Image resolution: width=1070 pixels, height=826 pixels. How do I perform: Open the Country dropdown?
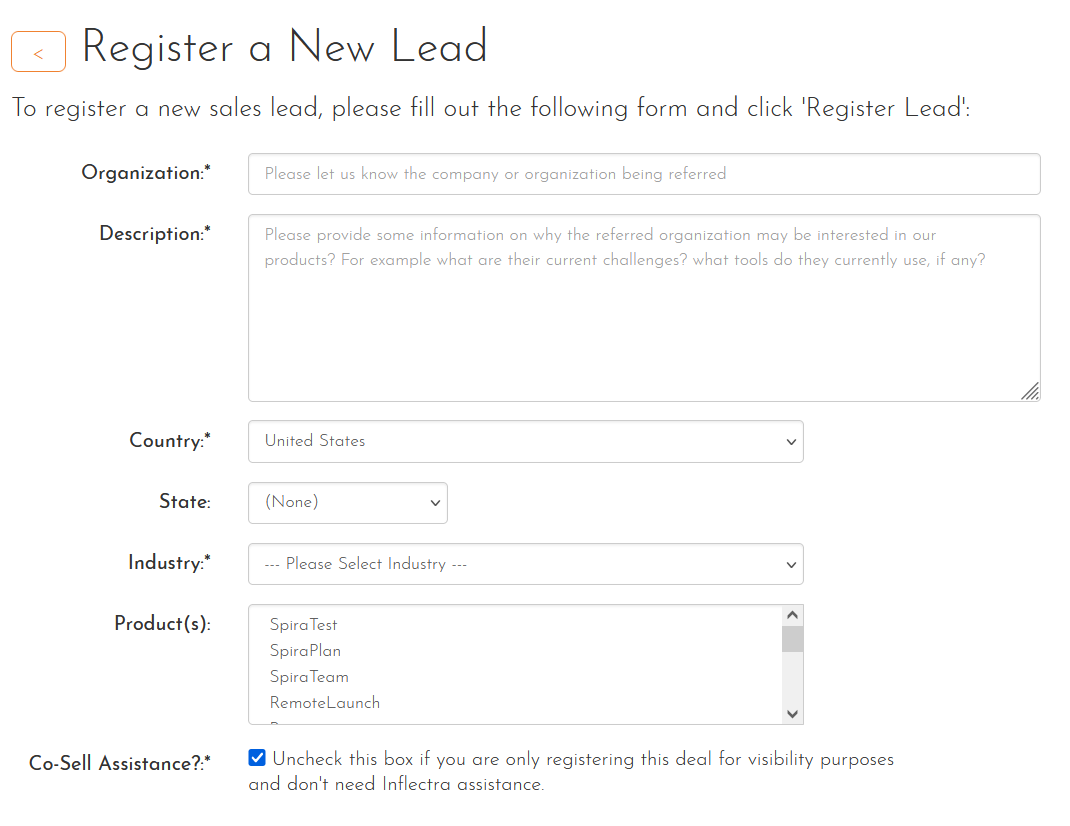point(525,441)
